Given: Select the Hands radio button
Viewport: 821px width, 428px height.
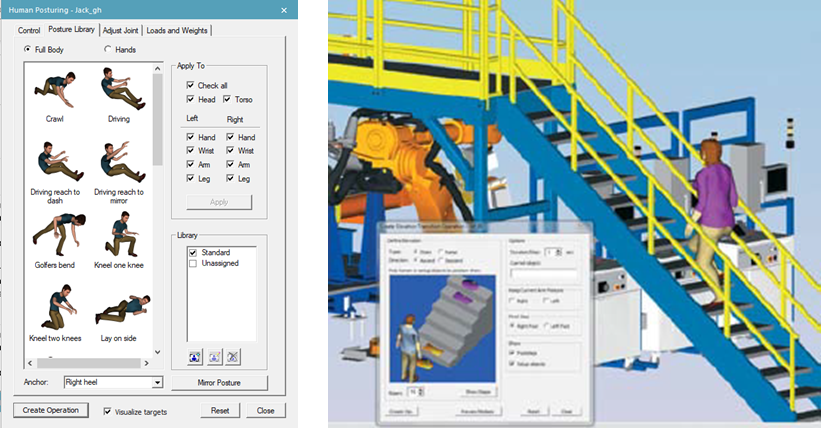Looking at the screenshot, I should pos(108,50).
